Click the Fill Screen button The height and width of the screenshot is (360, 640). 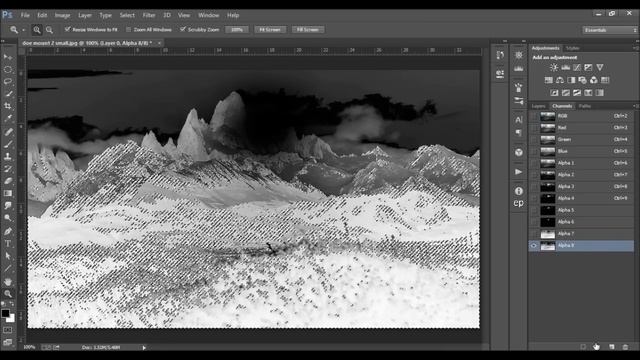point(308,30)
